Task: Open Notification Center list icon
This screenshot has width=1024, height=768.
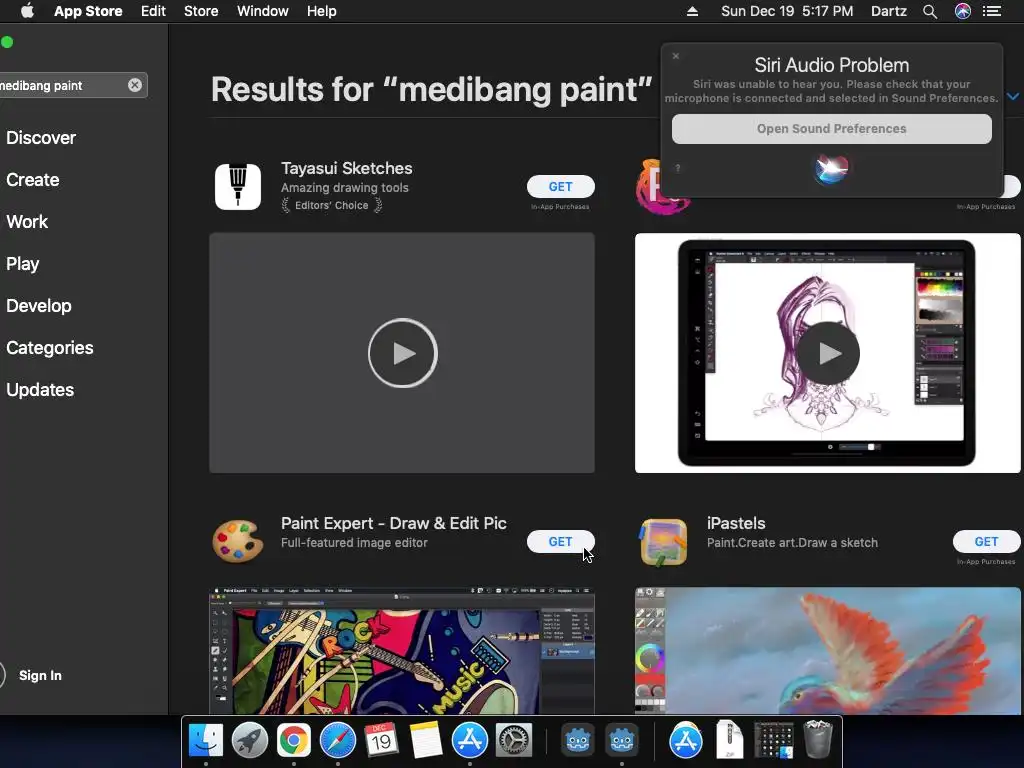Action: pyautogui.click(x=992, y=11)
